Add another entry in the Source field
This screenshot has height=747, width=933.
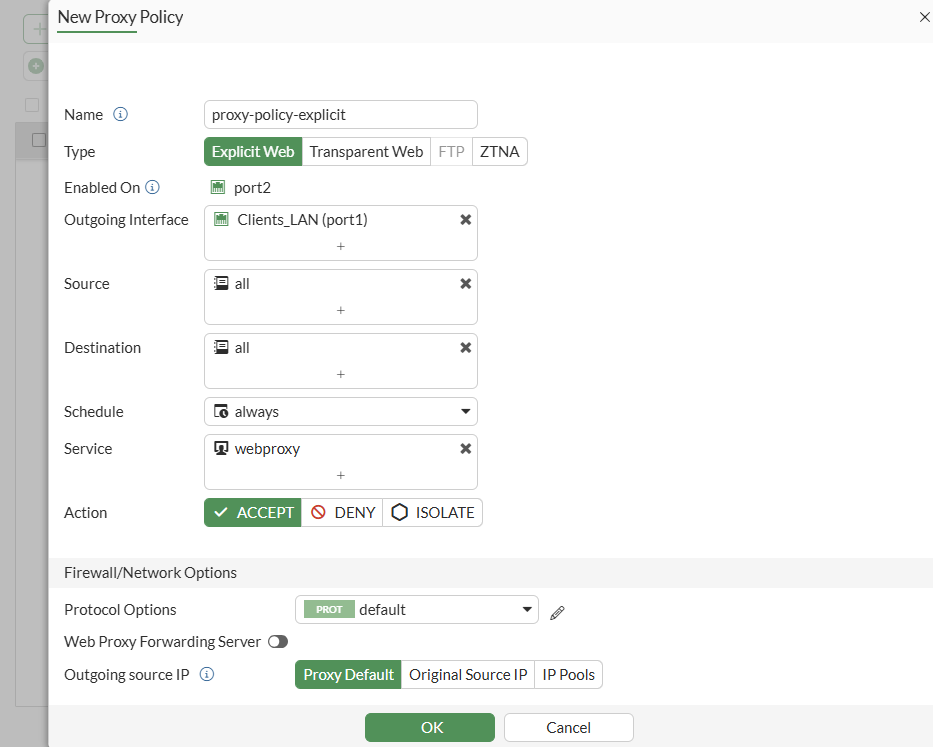[340, 310]
